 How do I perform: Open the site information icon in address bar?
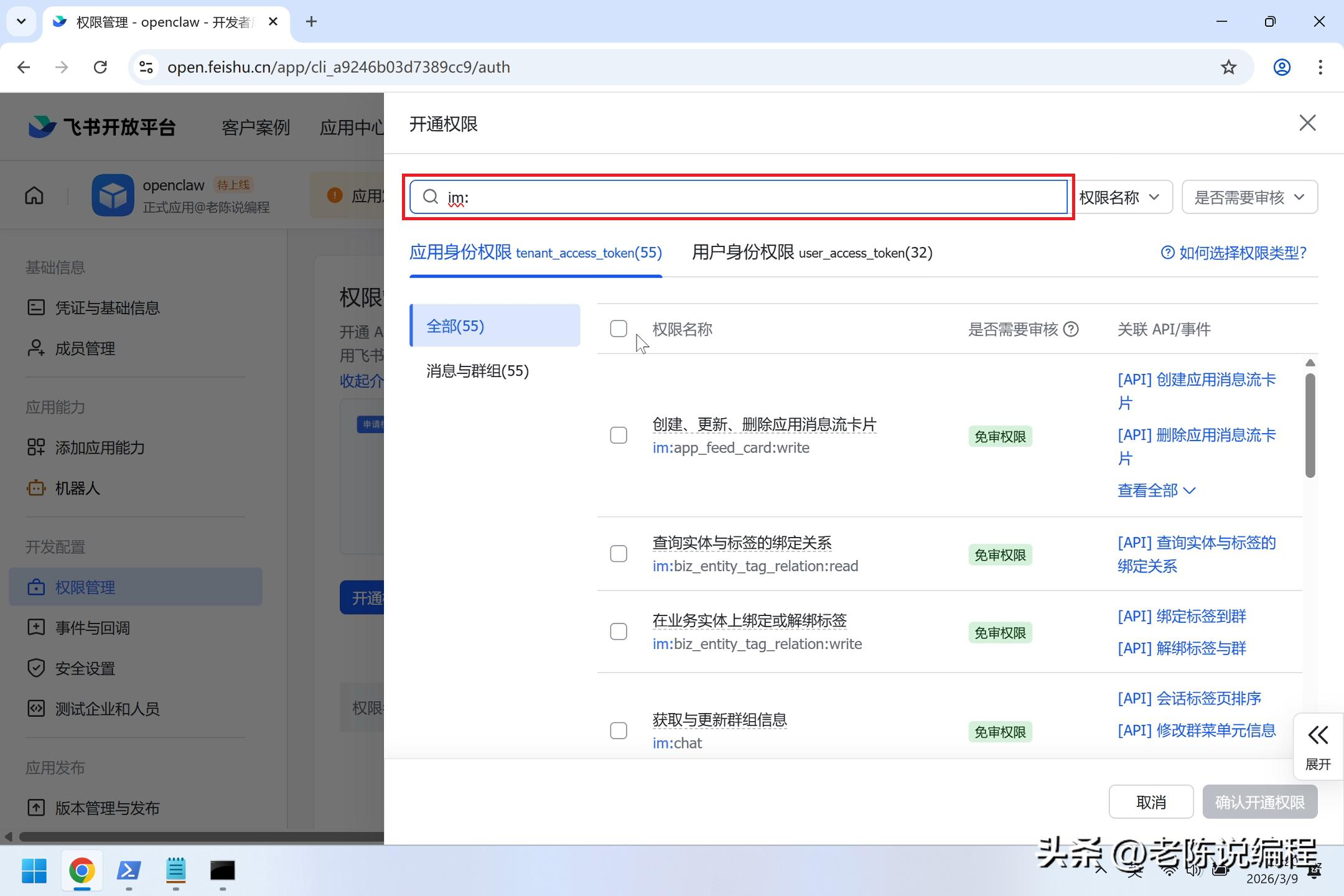[146, 67]
